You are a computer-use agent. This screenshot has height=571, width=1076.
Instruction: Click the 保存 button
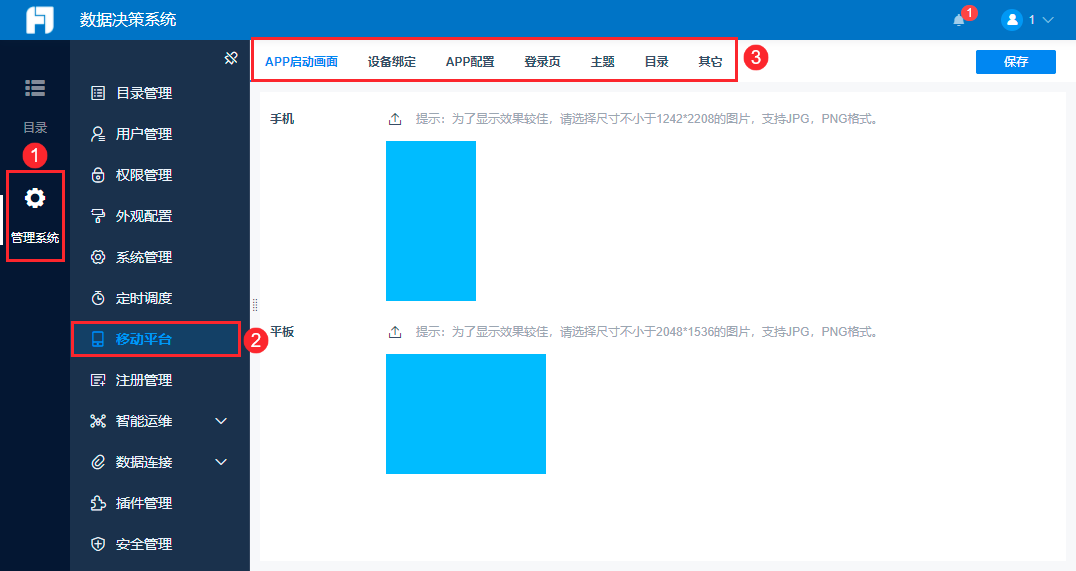pos(1016,62)
